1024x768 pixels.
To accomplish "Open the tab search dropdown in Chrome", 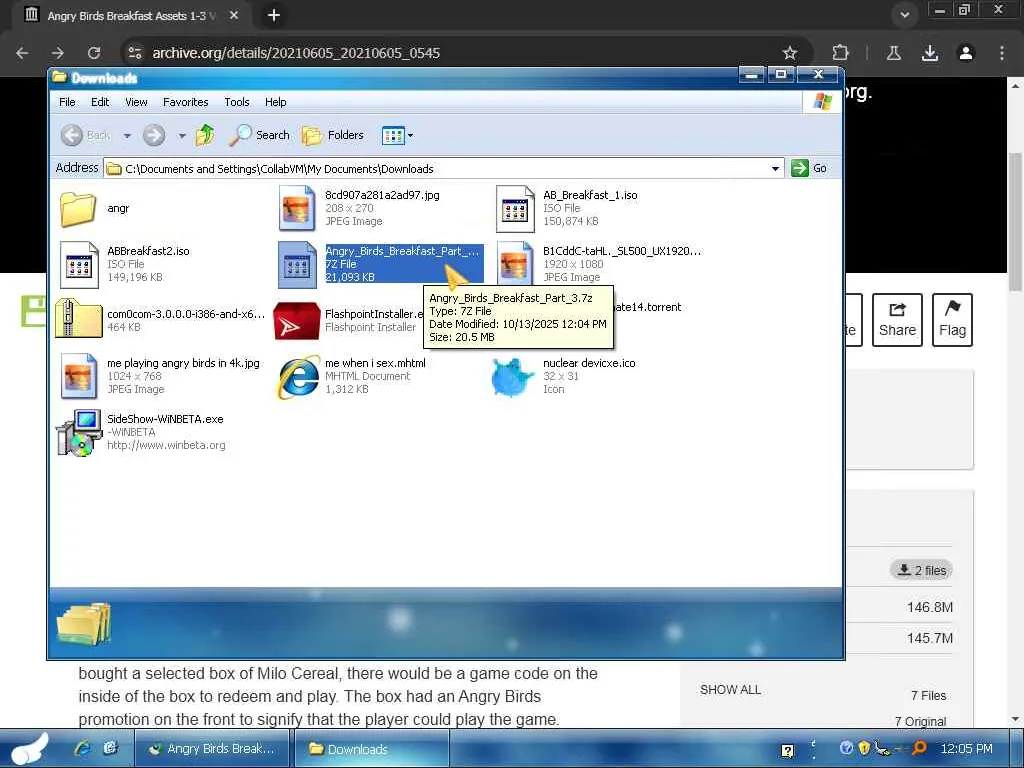I will click(904, 14).
